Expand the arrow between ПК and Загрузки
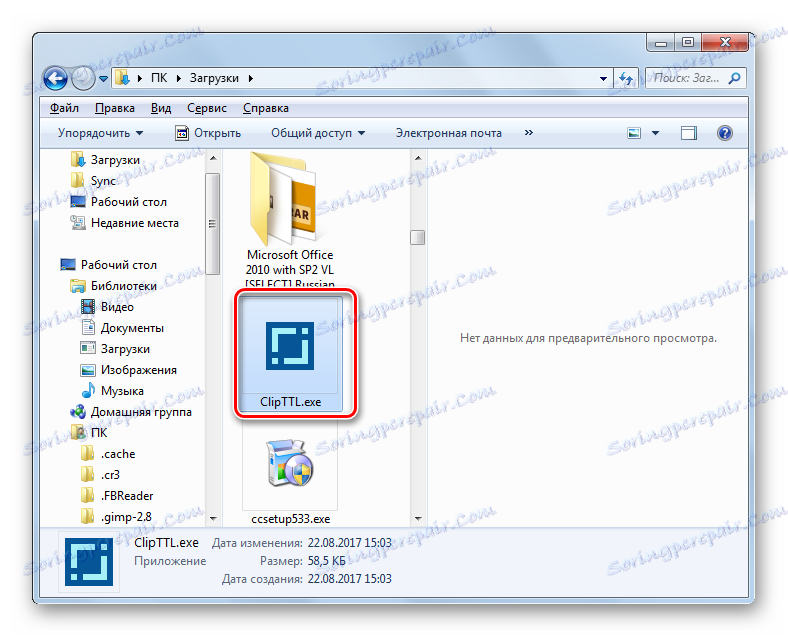The image size is (788, 637). click(x=178, y=78)
